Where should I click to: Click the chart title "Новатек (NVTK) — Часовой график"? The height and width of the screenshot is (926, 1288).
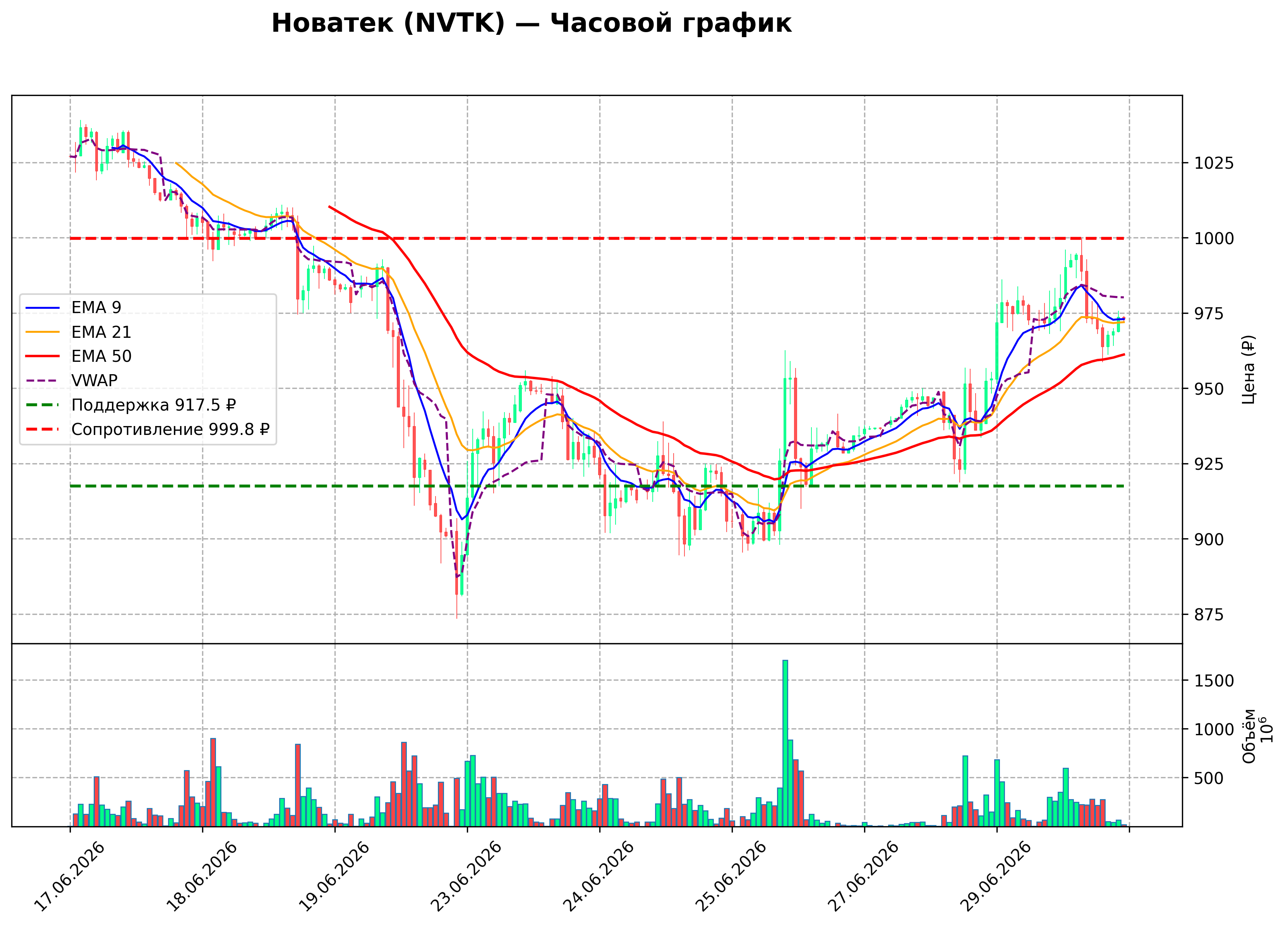click(x=532, y=23)
